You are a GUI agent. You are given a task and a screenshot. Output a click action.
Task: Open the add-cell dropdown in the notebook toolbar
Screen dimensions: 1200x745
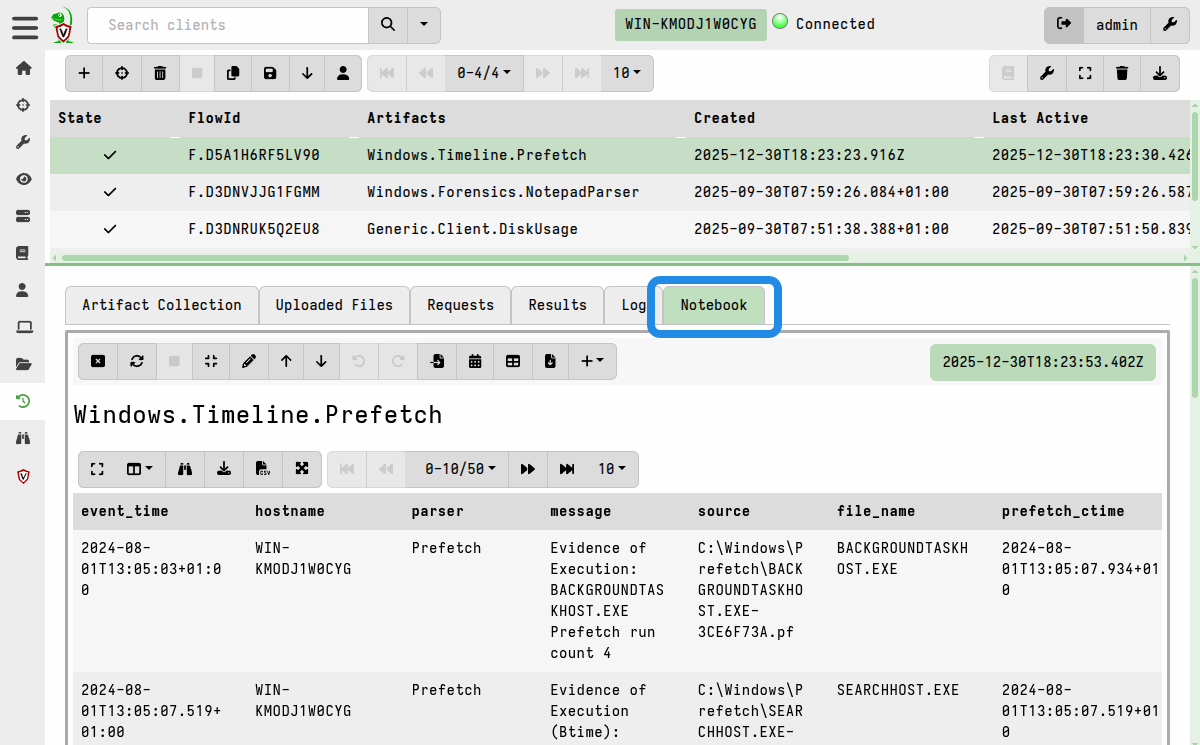click(x=592, y=361)
